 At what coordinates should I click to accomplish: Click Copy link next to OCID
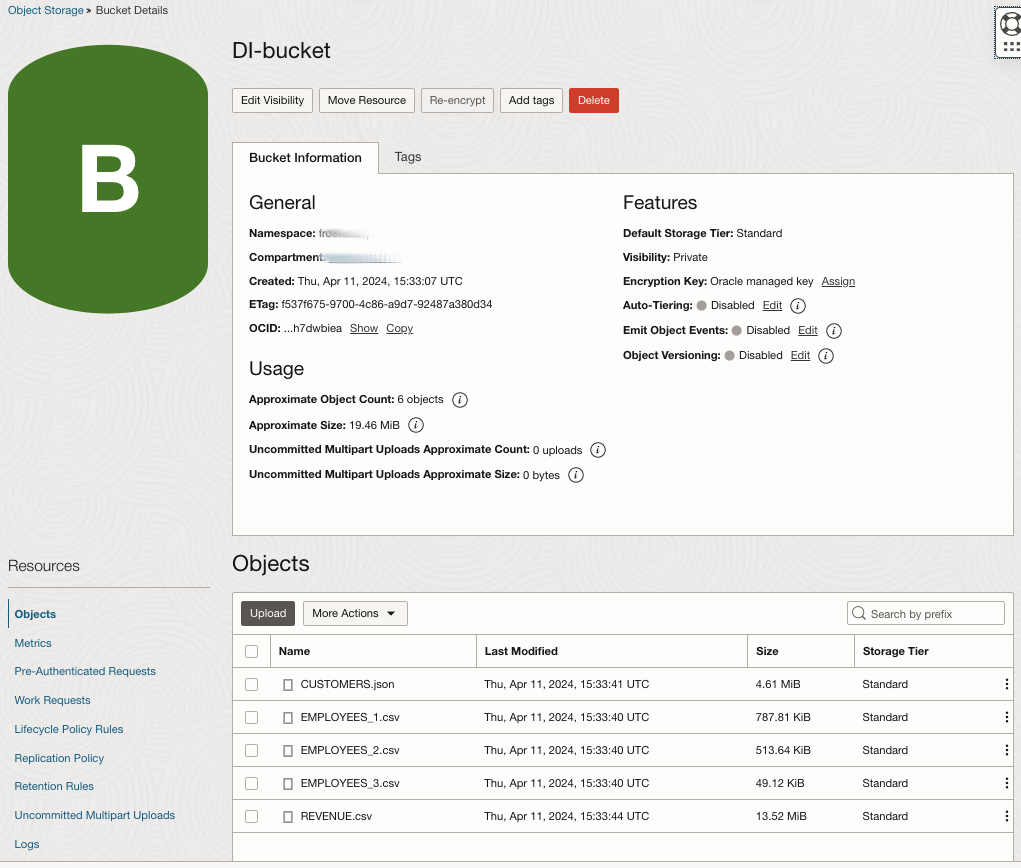[x=399, y=328]
